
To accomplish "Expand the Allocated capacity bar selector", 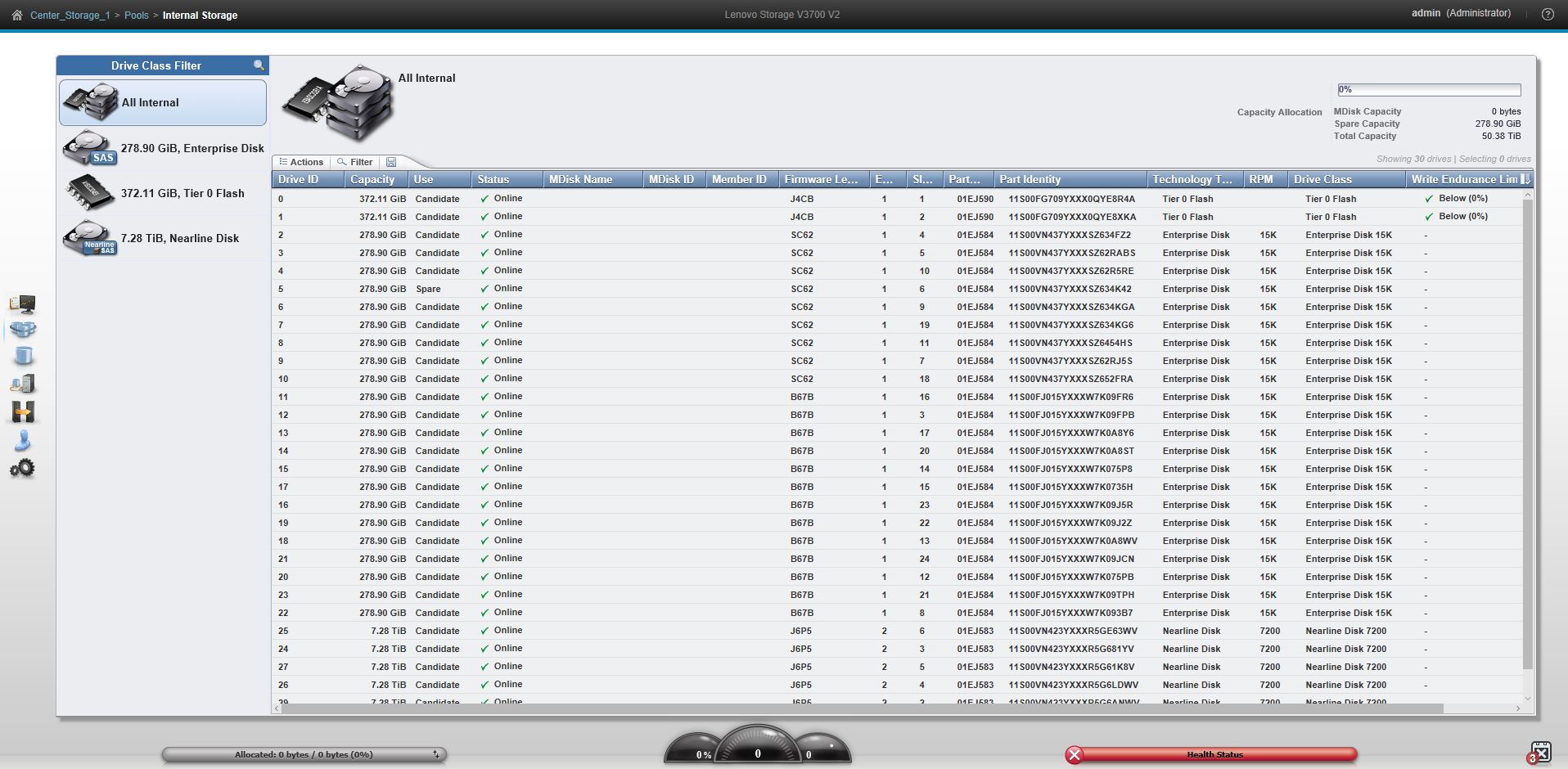I will click(437, 754).
